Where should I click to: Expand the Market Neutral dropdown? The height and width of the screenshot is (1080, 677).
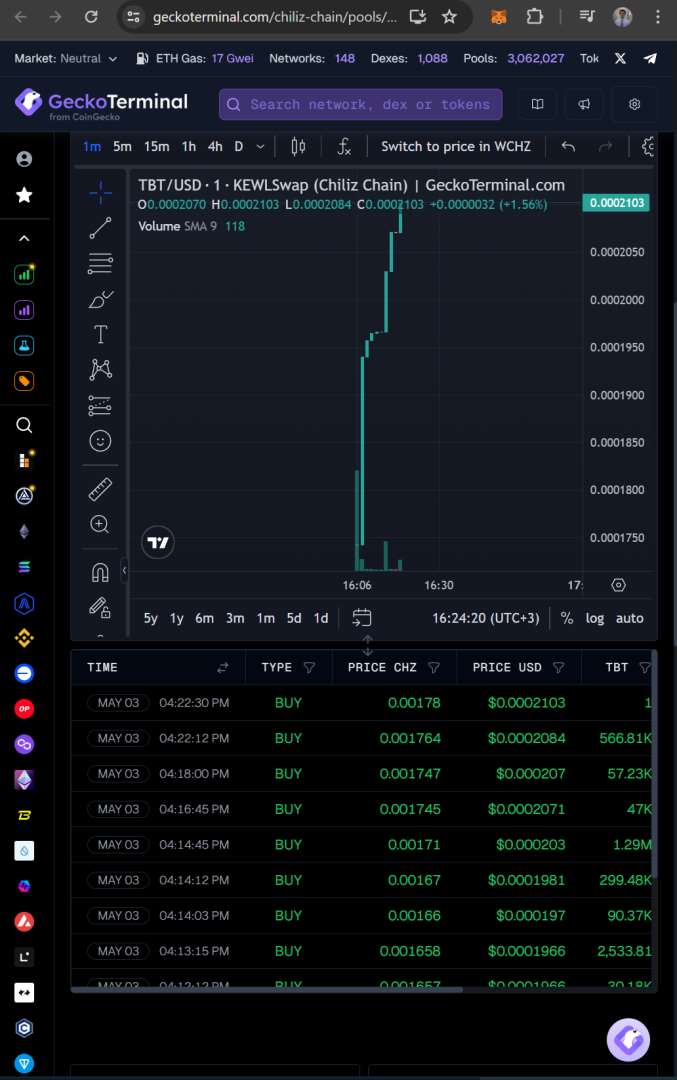pos(66,59)
